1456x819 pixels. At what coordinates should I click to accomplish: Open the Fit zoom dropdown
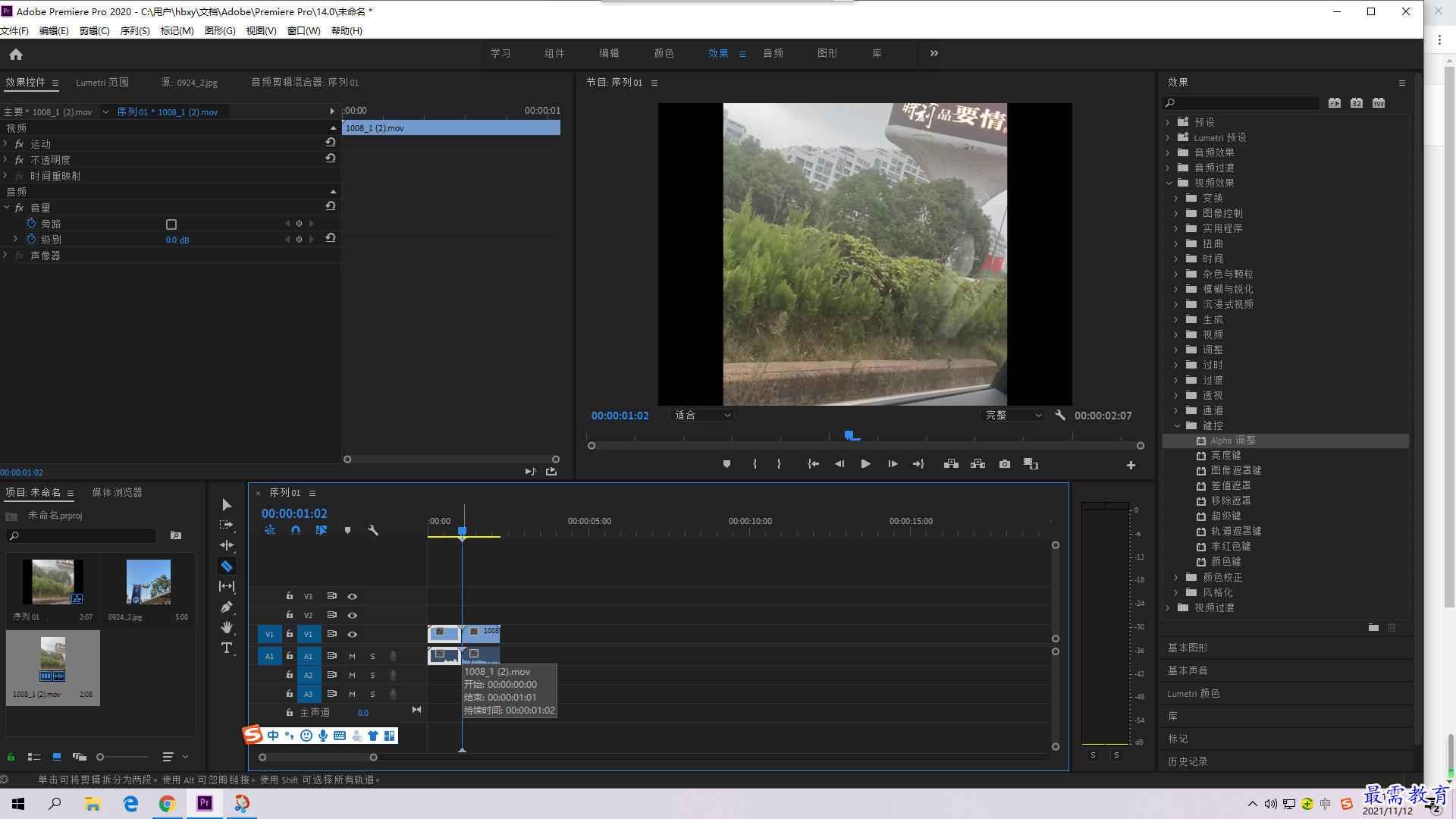(x=702, y=416)
